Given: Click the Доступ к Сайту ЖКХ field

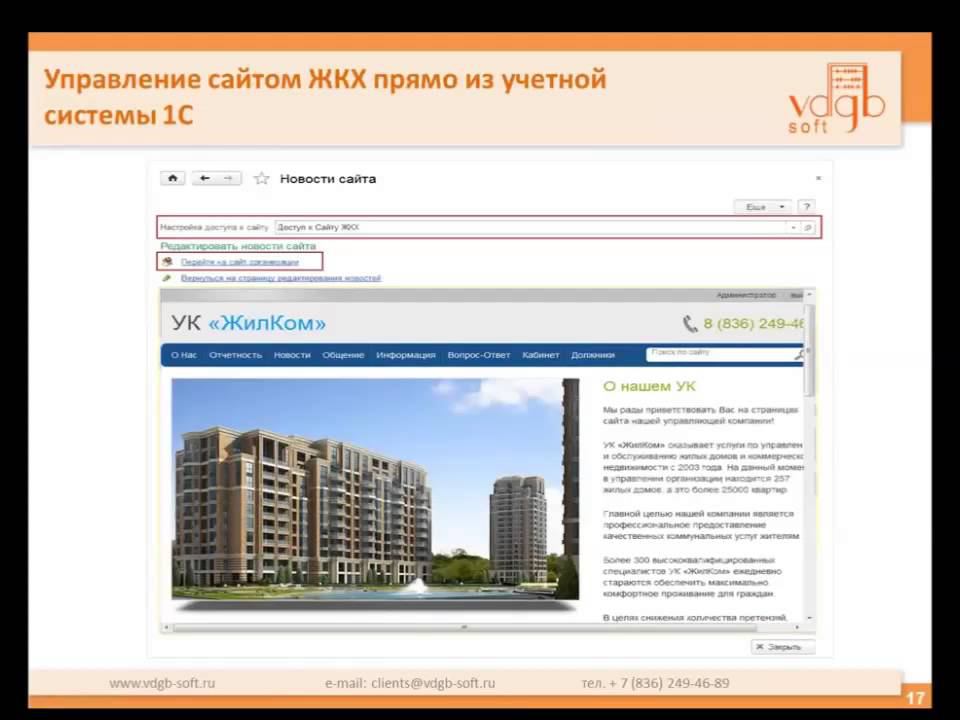Looking at the screenshot, I should [530, 227].
